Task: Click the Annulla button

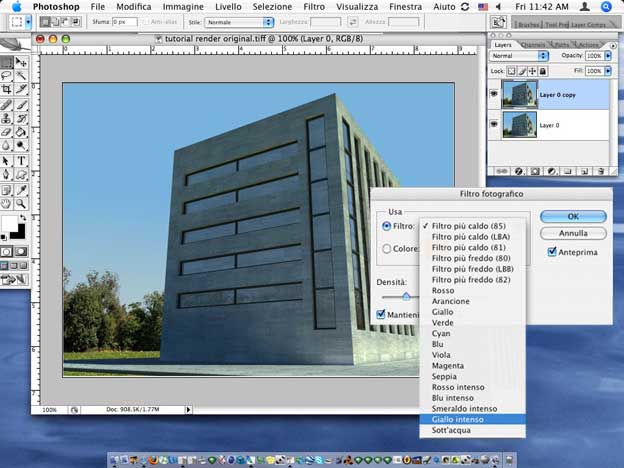Action: (x=573, y=233)
